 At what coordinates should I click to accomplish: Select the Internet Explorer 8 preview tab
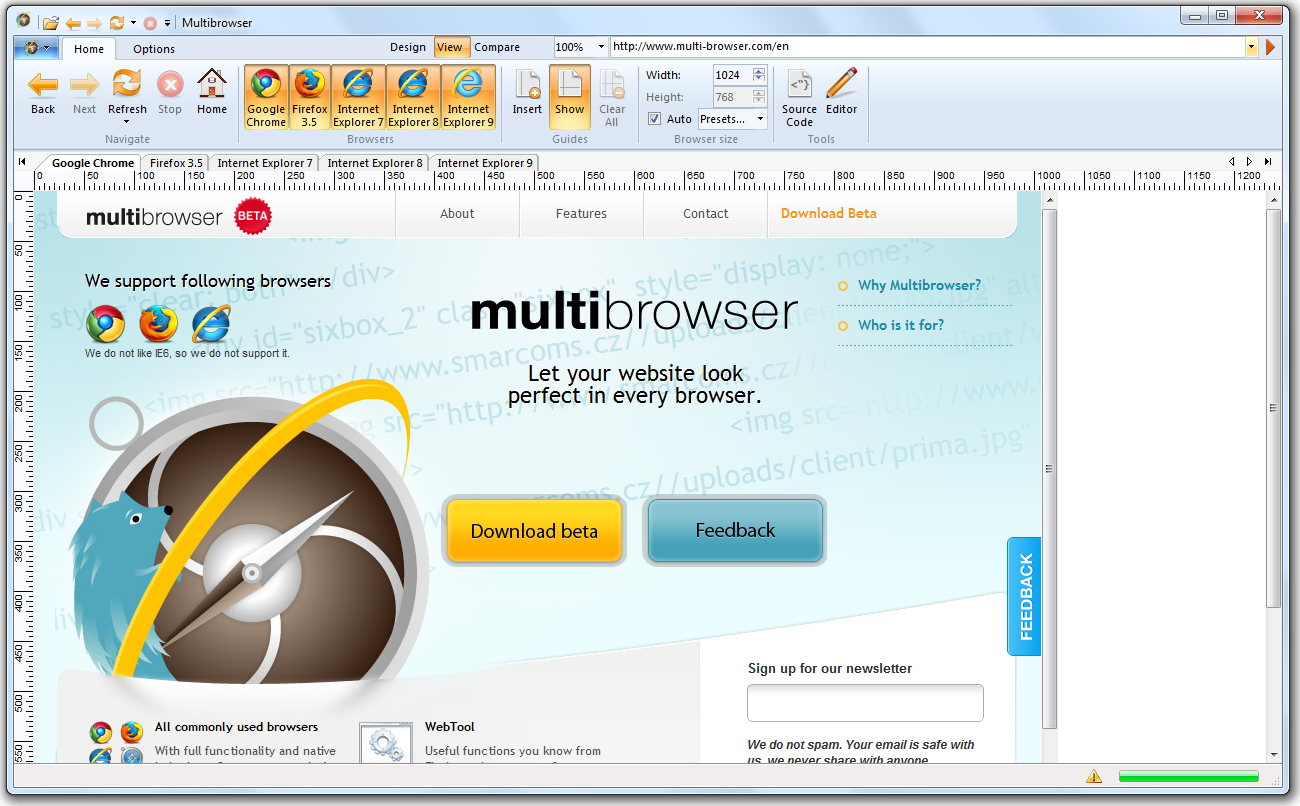(374, 162)
